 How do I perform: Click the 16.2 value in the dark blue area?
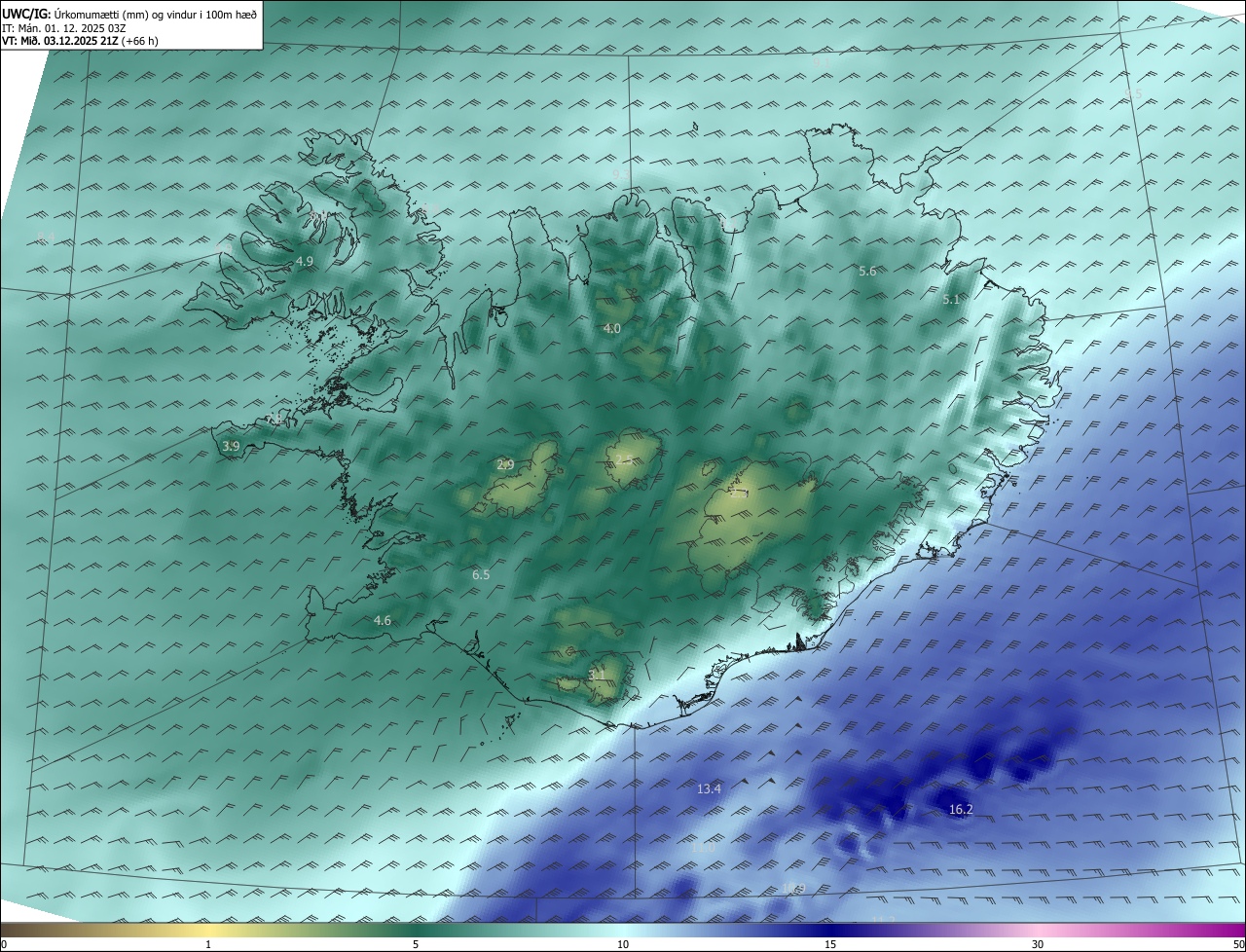[961, 810]
